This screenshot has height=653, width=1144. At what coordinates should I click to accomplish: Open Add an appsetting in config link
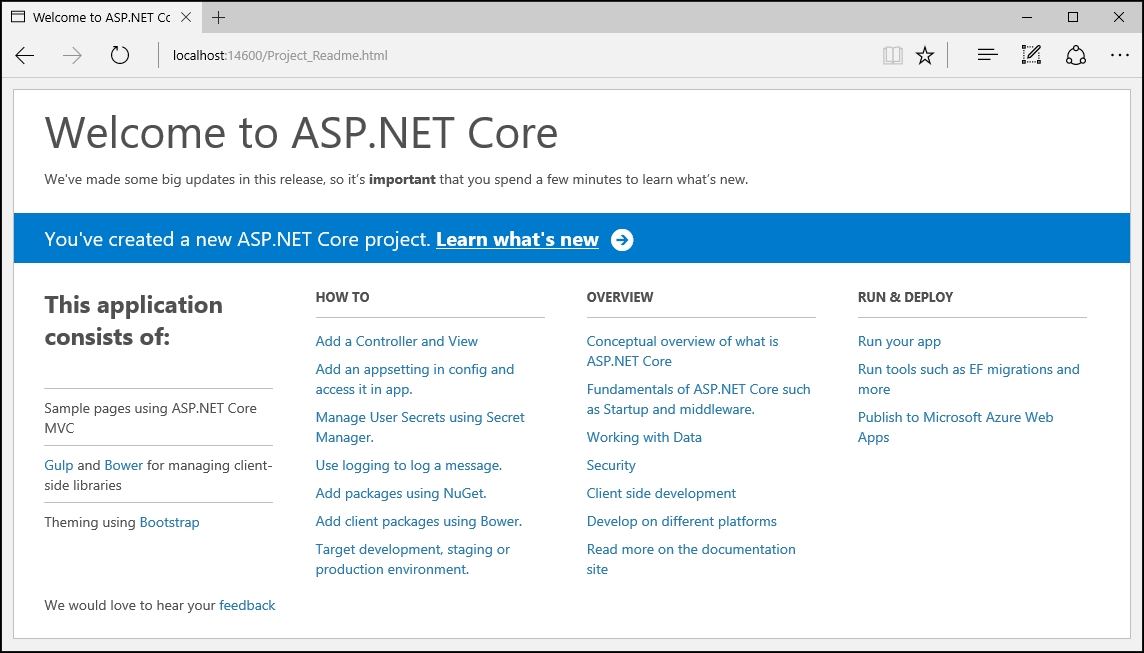pyautogui.click(x=414, y=379)
